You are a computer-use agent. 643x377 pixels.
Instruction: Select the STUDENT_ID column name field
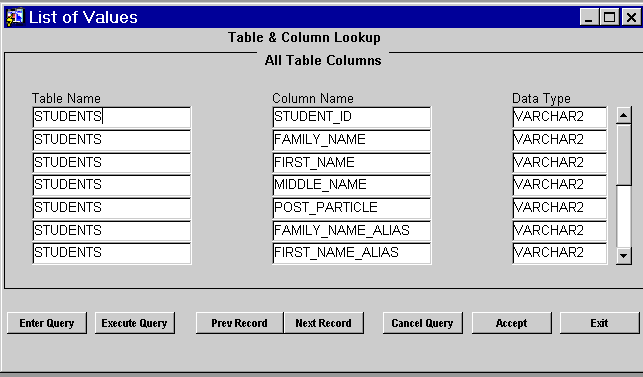coord(351,117)
